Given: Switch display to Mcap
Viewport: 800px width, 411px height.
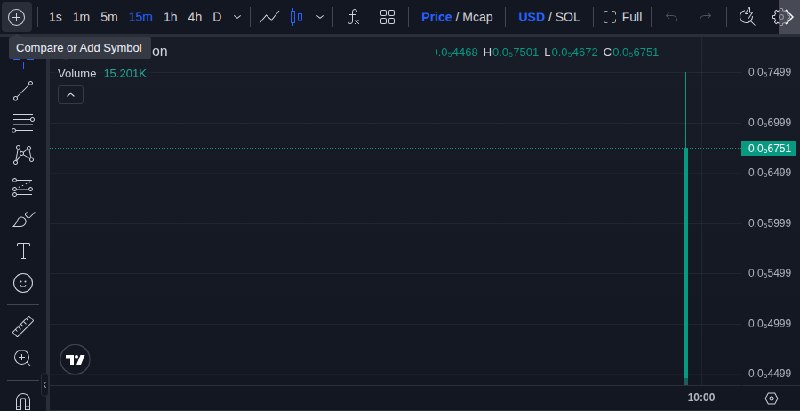Looking at the screenshot, I should [477, 17].
